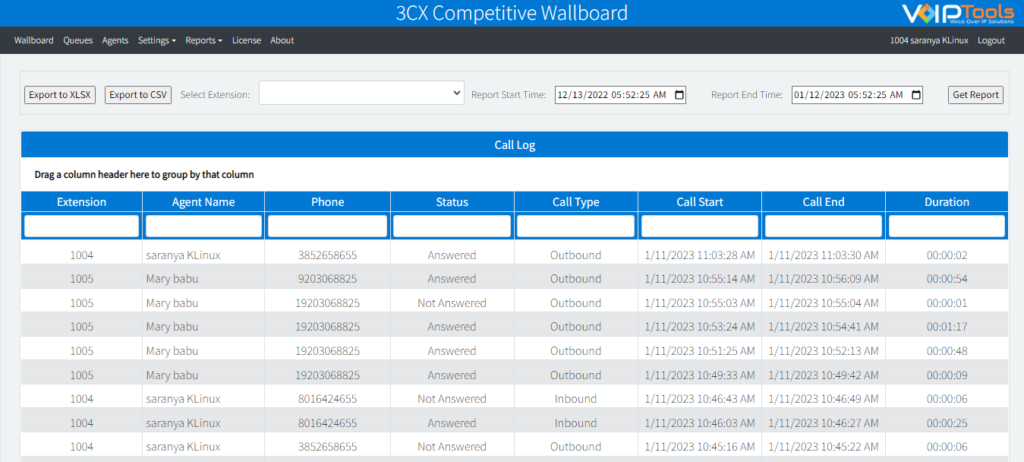Click Export to CSV button
Image resolution: width=1024 pixels, height=462 pixels.
[138, 95]
